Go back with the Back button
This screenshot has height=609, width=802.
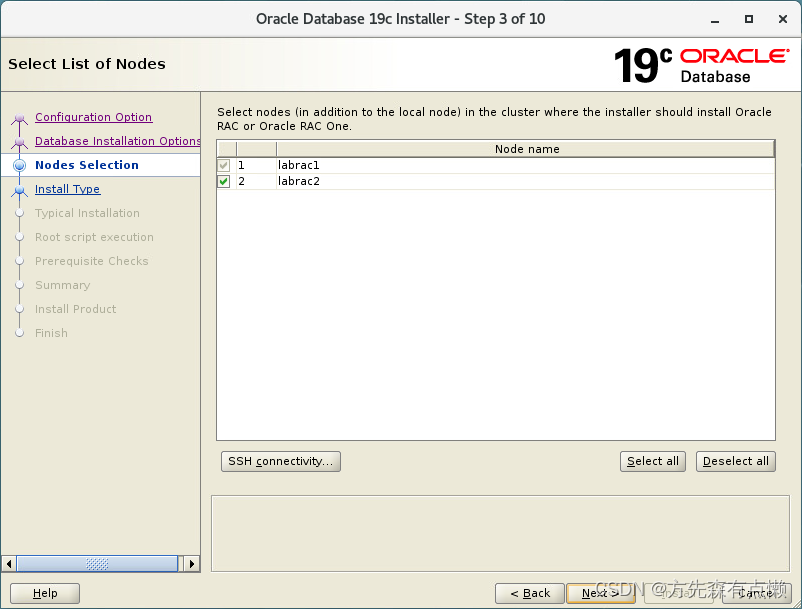point(530,593)
